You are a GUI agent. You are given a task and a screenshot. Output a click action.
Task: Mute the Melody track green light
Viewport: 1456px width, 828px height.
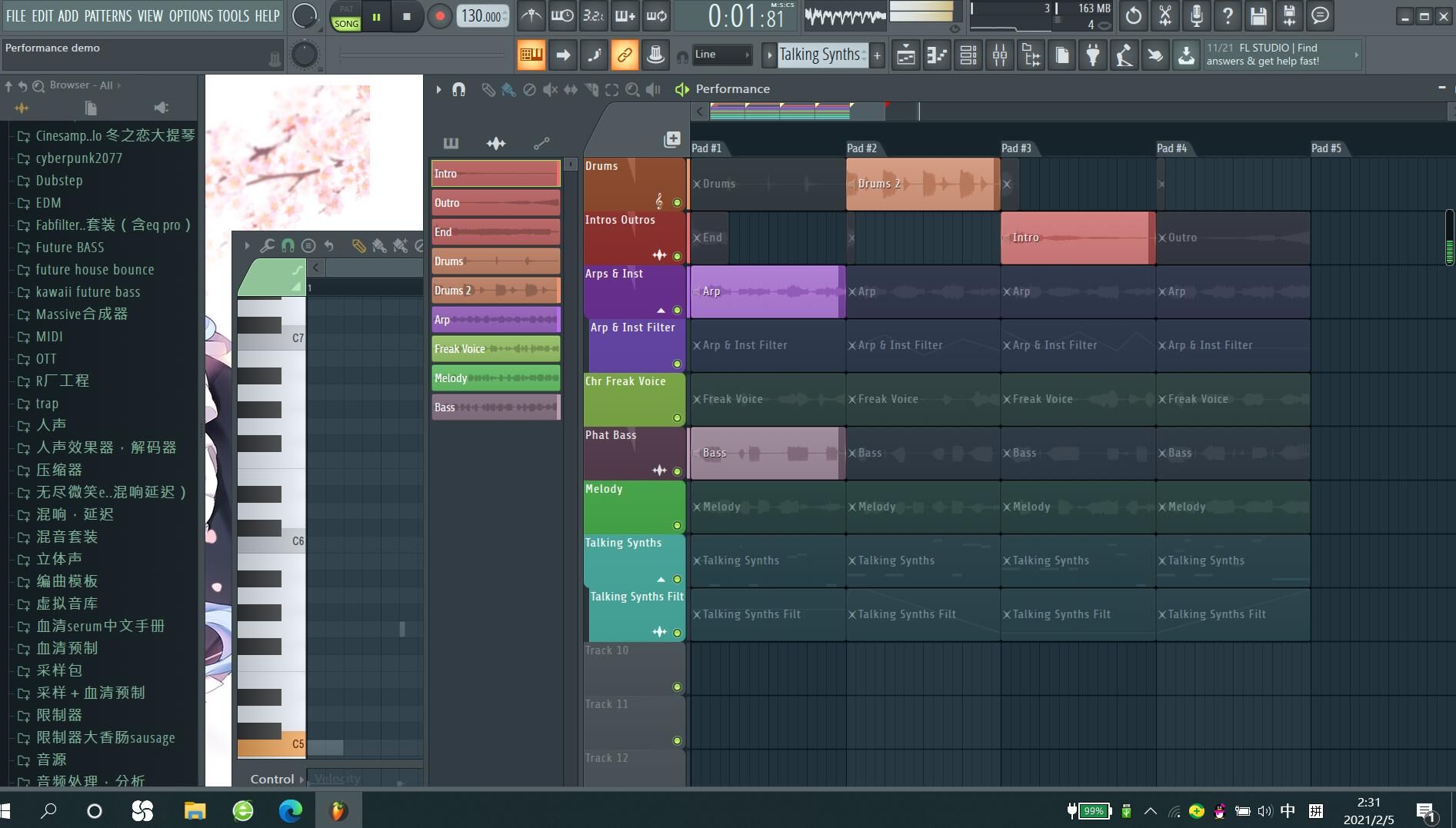(x=677, y=526)
